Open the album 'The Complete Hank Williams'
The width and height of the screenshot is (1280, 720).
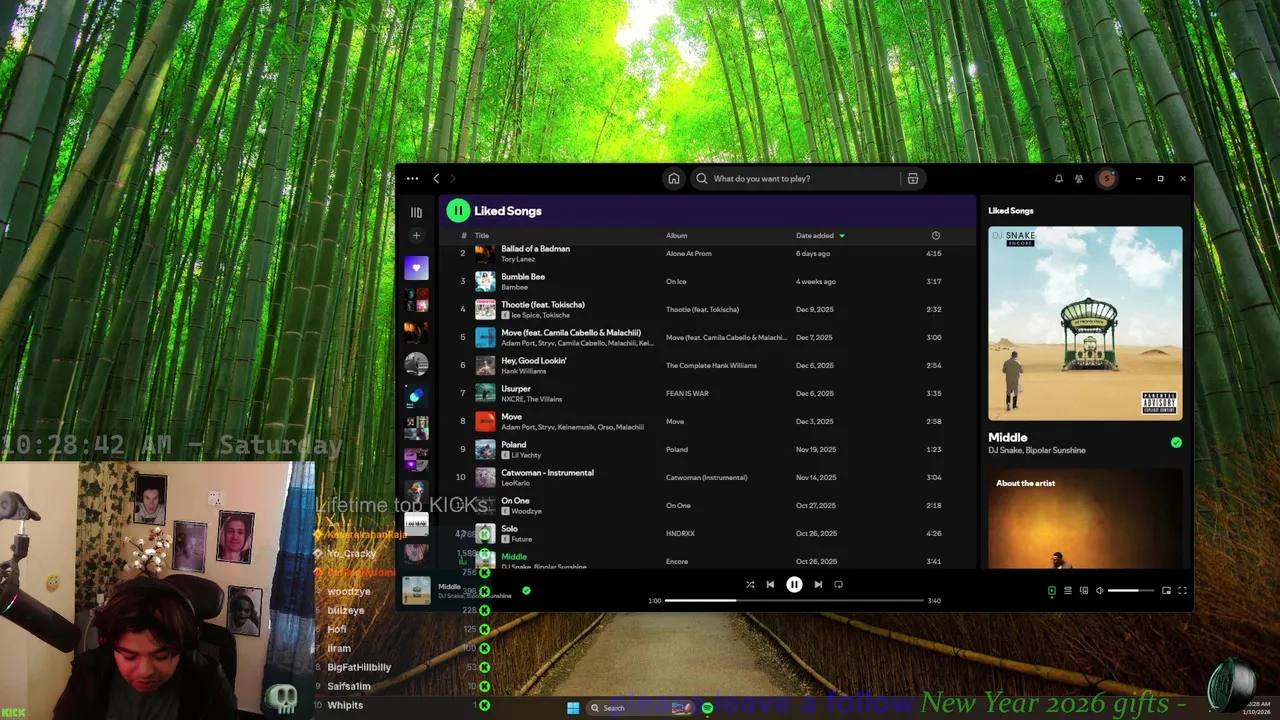tap(711, 365)
